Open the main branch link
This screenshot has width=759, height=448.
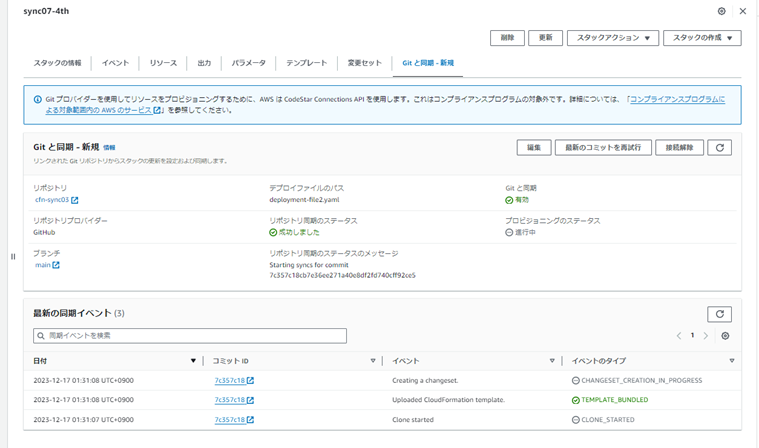coord(47,265)
